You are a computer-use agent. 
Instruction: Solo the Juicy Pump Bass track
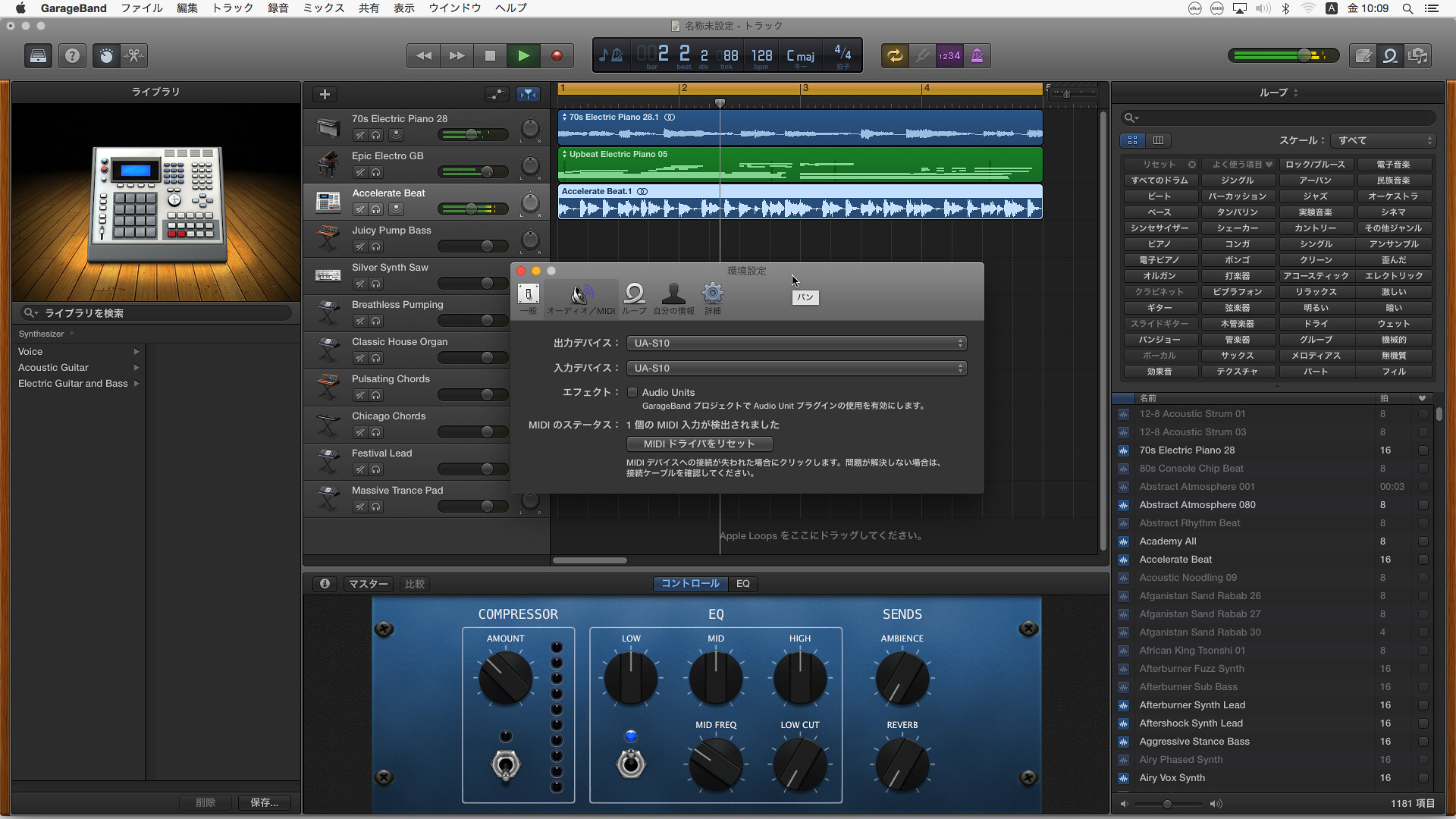tap(376, 246)
